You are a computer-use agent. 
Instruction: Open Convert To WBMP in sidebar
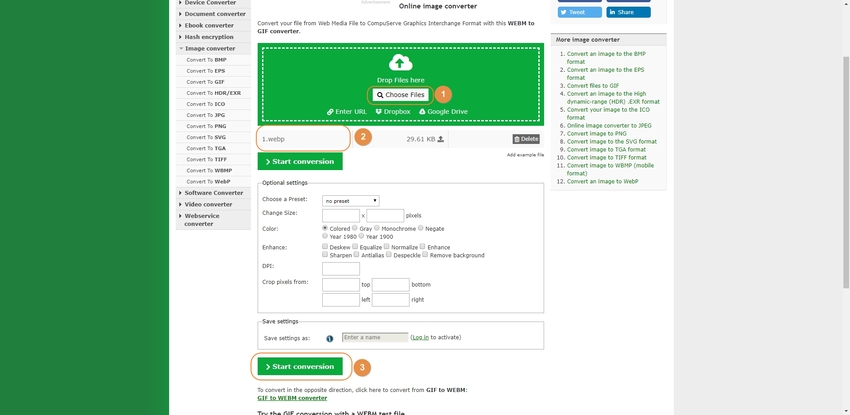pyautogui.click(x=209, y=170)
